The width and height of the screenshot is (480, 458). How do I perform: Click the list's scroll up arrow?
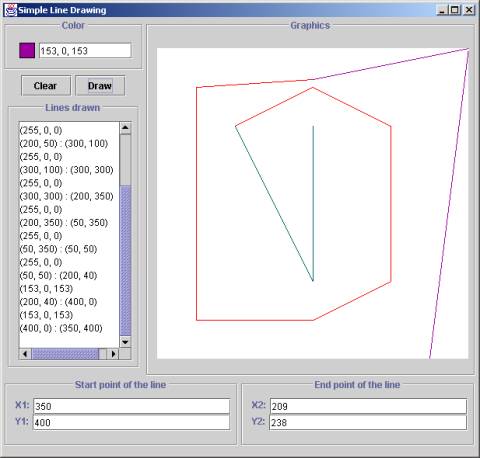[125, 128]
